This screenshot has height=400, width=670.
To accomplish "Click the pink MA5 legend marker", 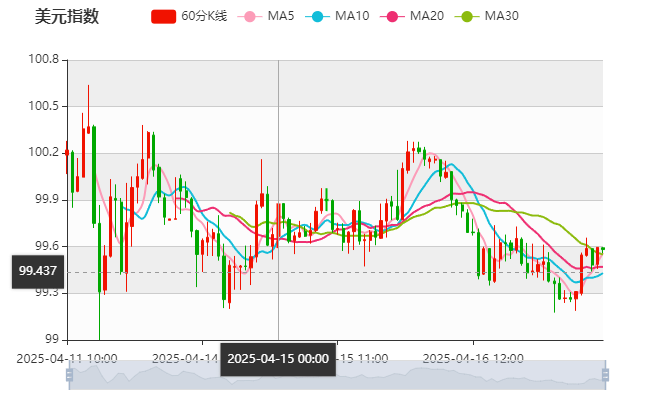I will [x=251, y=16].
